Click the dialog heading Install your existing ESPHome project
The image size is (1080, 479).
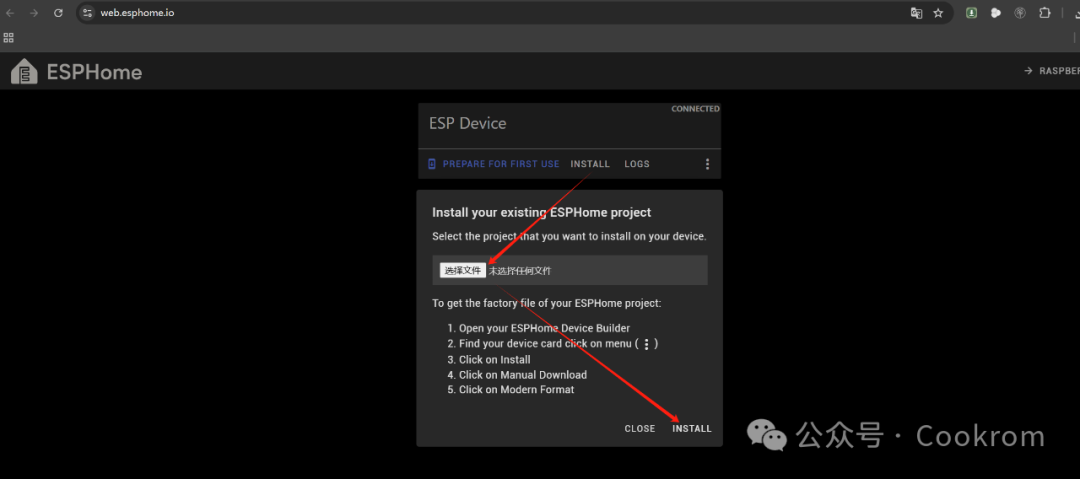click(x=541, y=212)
